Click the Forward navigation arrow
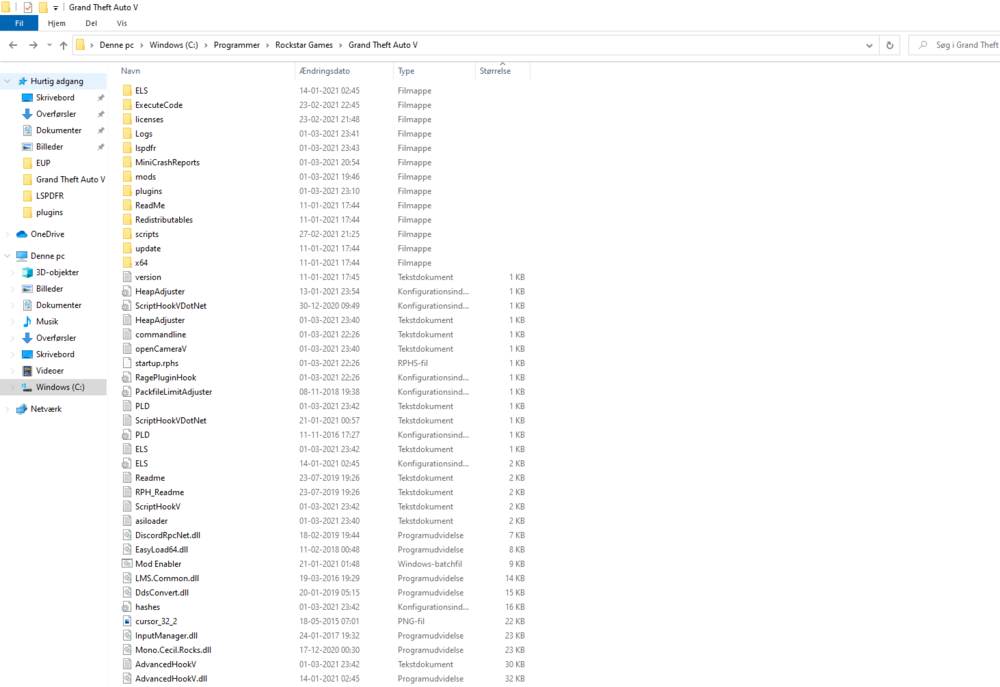 tap(33, 45)
